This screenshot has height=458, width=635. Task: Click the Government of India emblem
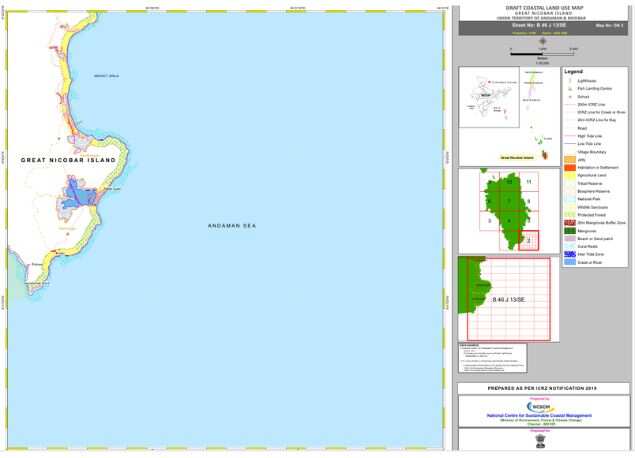click(541, 441)
